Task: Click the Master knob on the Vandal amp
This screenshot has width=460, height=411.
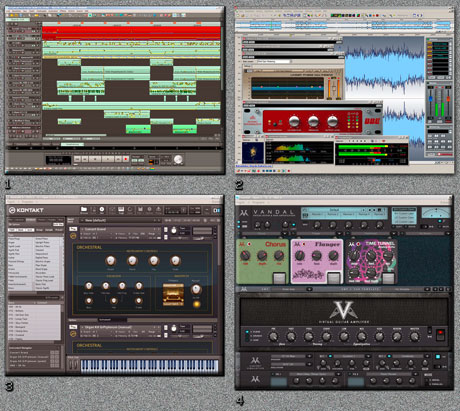Action: coord(414,337)
